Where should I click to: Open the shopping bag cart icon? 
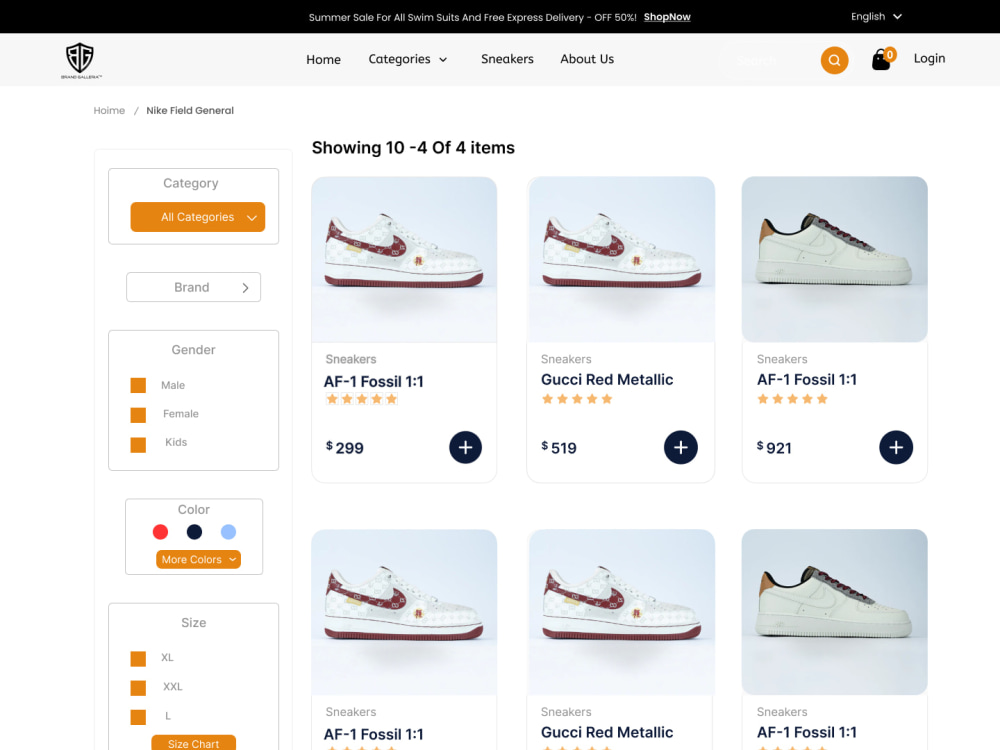(883, 59)
